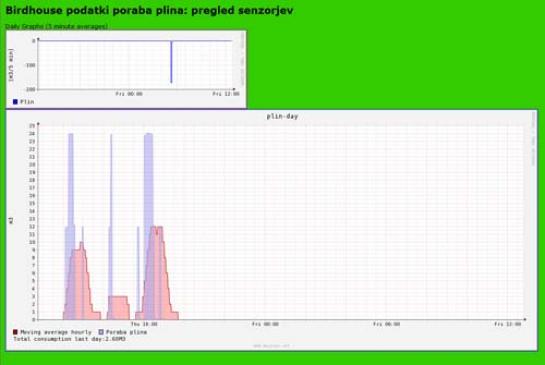The width and height of the screenshot is (545, 365).
Task: Select the plin-day graph title
Action: (x=282, y=116)
